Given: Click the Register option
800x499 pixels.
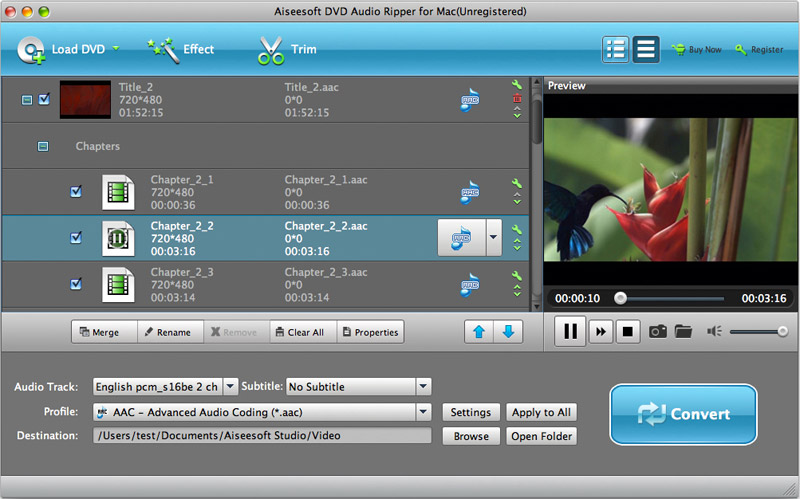Looking at the screenshot, I should [760, 49].
